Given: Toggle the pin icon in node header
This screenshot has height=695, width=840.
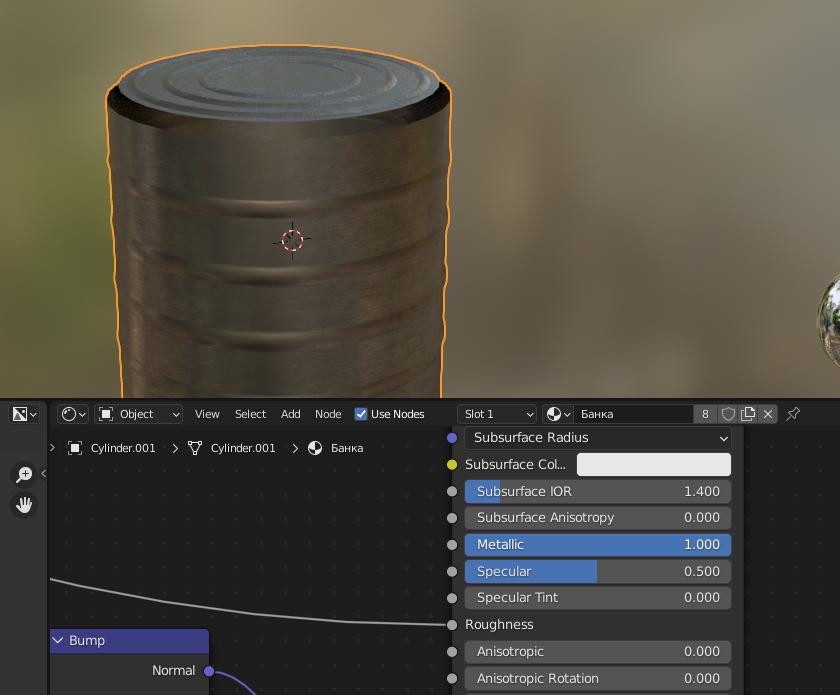Looking at the screenshot, I should [x=793, y=414].
